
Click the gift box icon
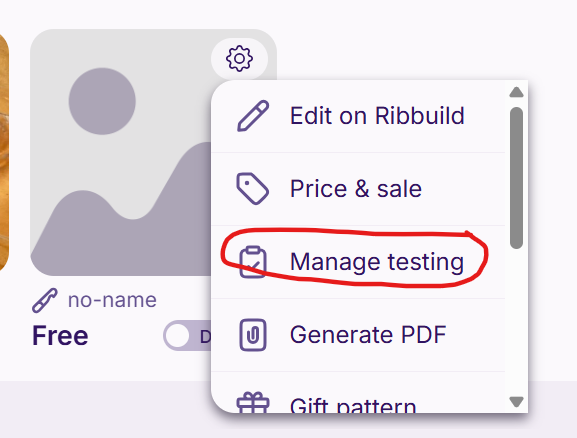pyautogui.click(x=252, y=402)
